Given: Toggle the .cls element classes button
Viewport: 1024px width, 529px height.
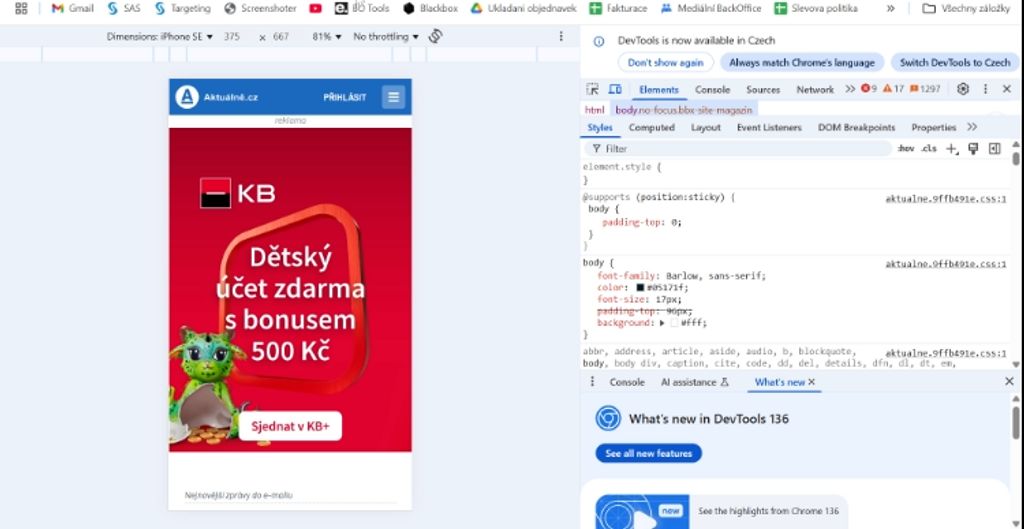Looking at the screenshot, I should coord(928,149).
